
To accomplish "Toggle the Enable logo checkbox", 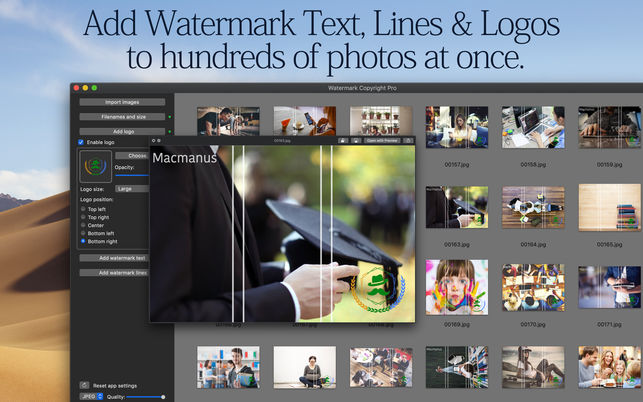I will point(81,142).
